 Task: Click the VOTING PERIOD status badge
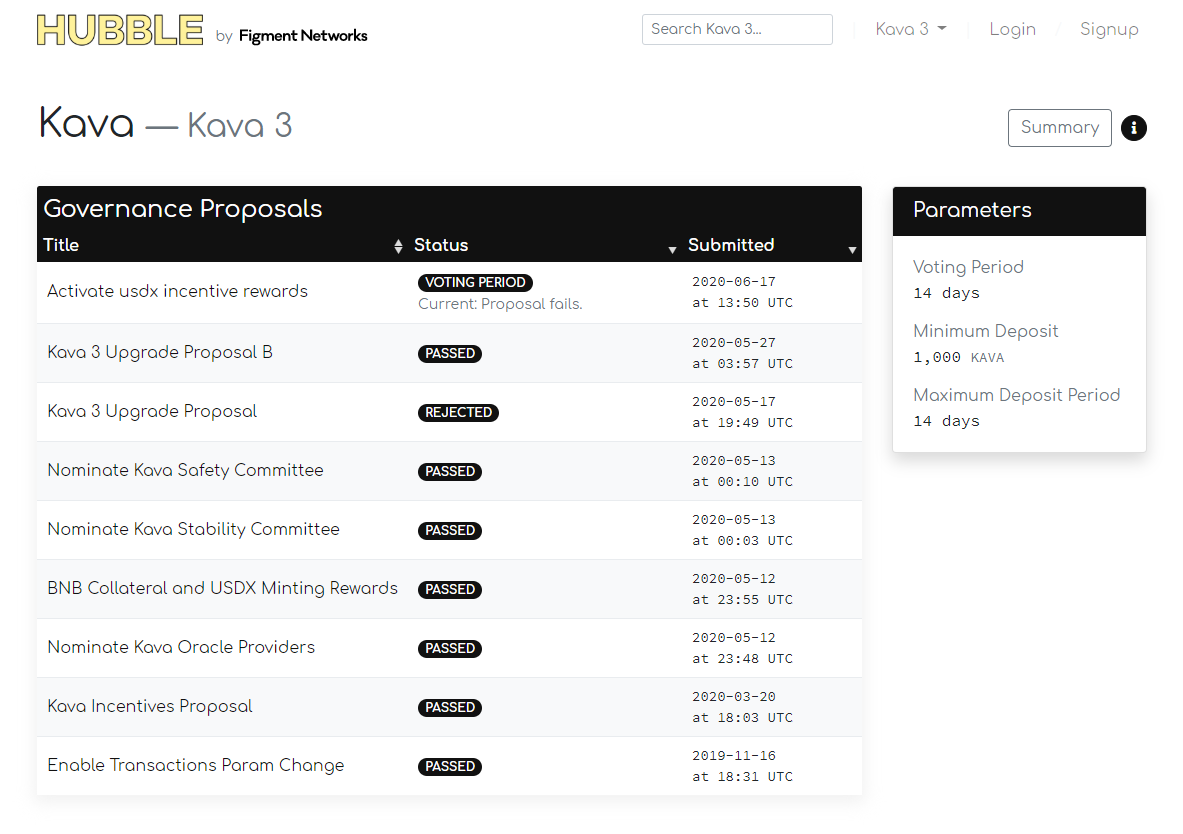click(475, 282)
